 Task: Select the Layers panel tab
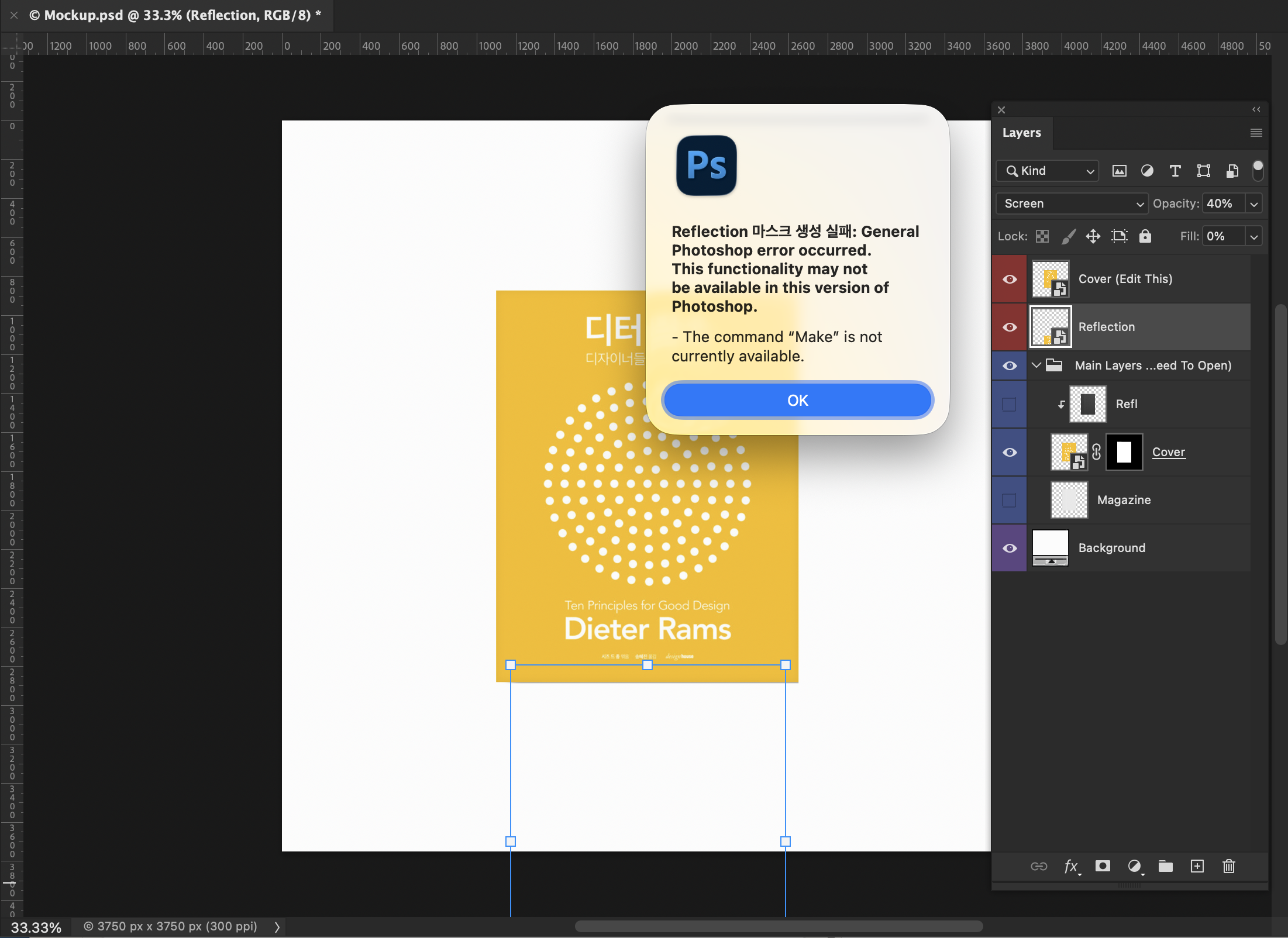1021,133
